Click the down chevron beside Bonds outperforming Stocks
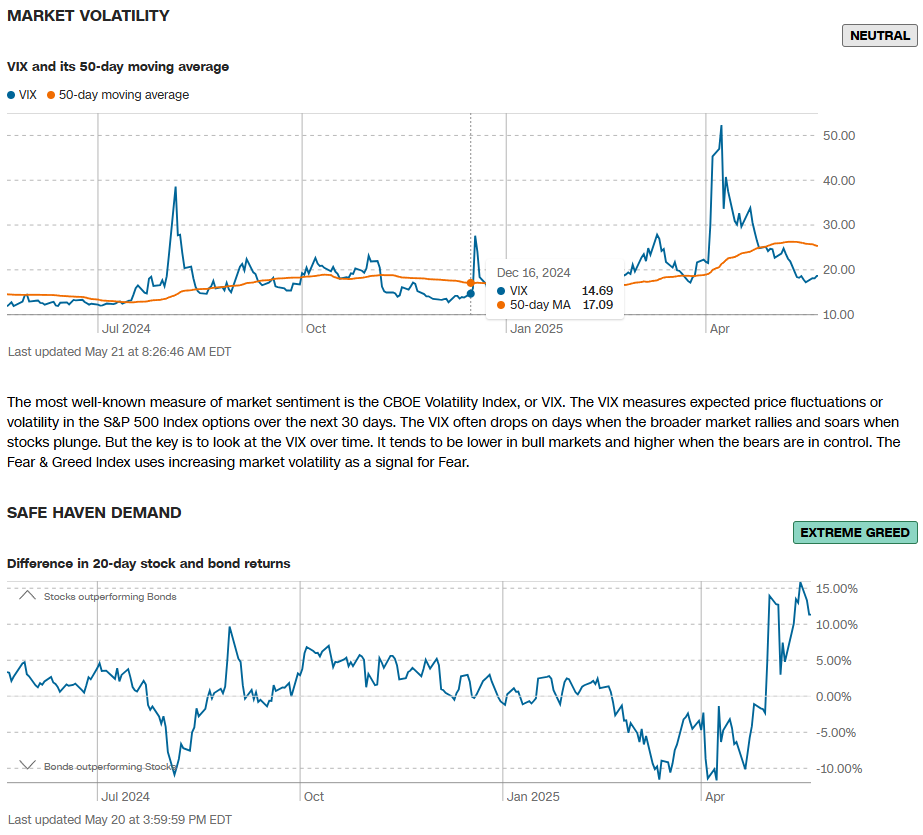Image resolution: width=923 pixels, height=835 pixels. pyautogui.click(x=27, y=766)
